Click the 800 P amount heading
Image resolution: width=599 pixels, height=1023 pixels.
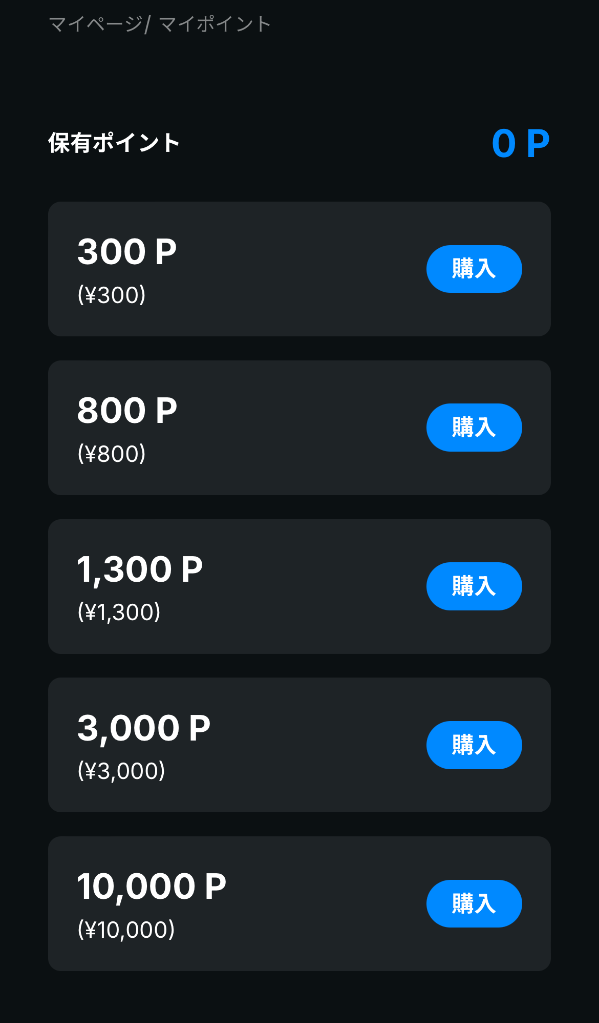127,411
